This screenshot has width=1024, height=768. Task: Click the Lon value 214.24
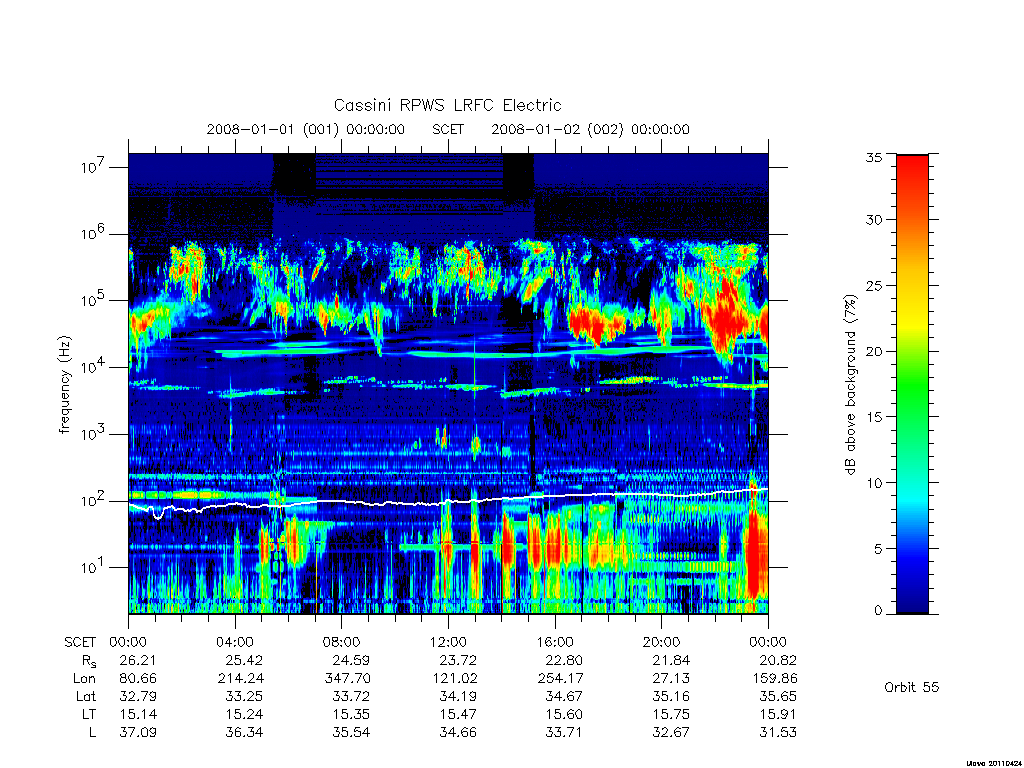241,678
